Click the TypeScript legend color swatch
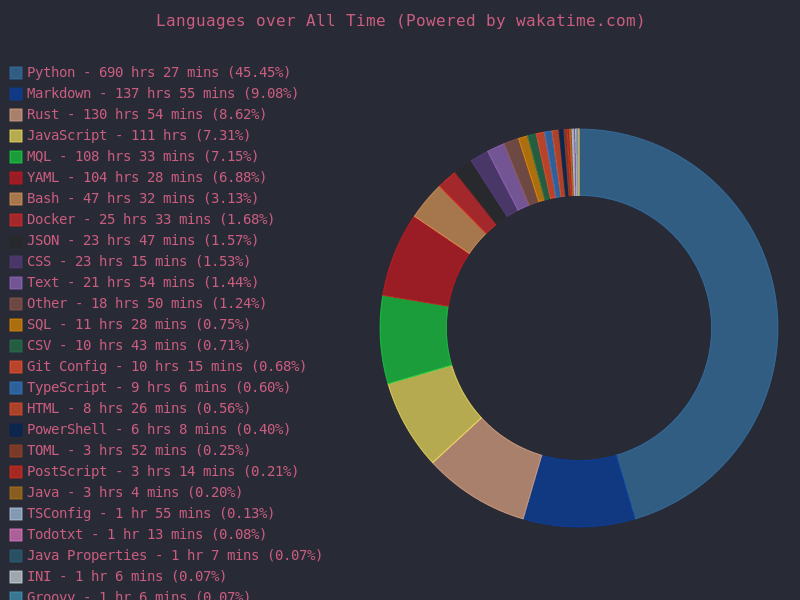The image size is (800, 600). coord(16,388)
